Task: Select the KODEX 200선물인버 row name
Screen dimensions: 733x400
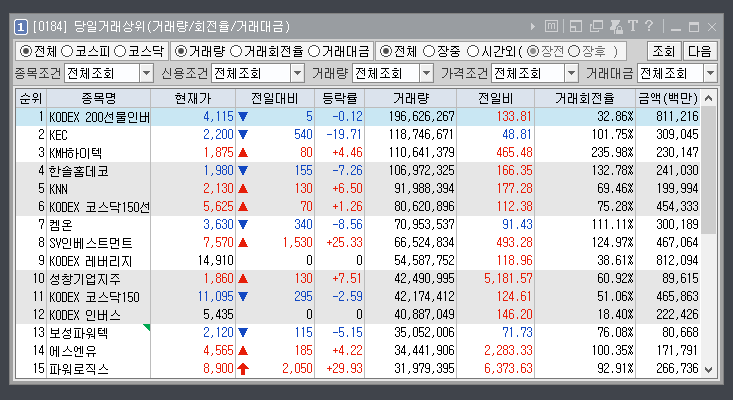Action: [x=99, y=117]
